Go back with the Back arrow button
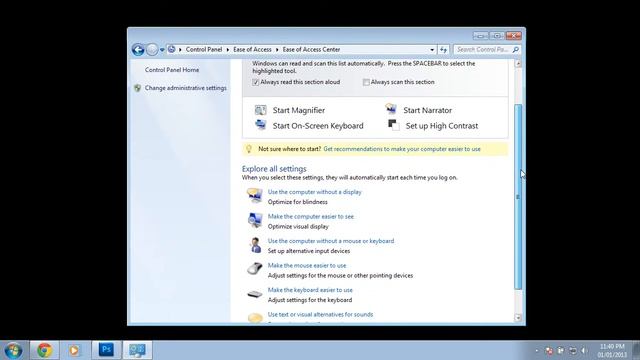Screen dimensions: 640x360 (138, 50)
